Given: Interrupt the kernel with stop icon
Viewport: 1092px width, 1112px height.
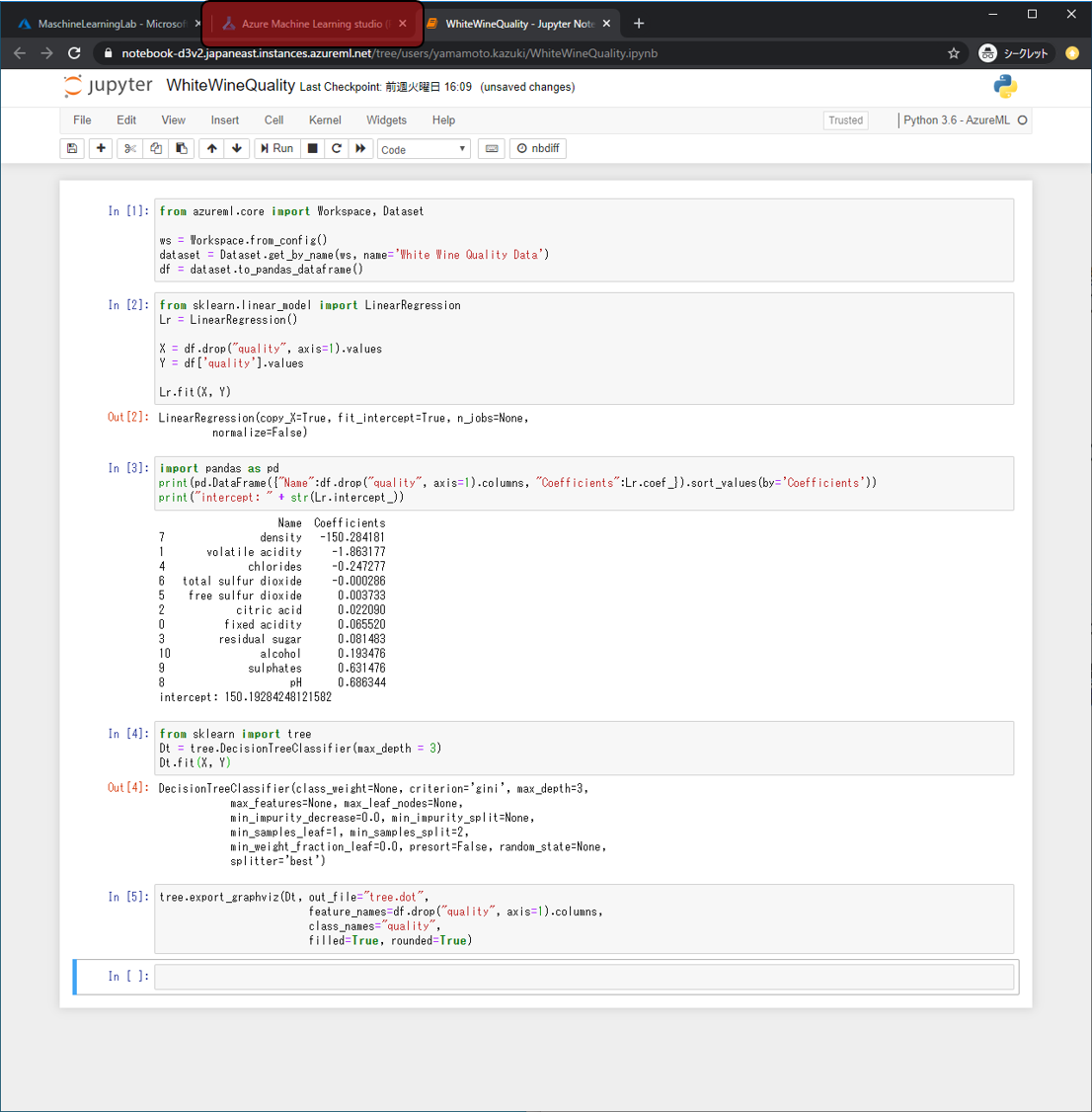Looking at the screenshot, I should tap(313, 148).
